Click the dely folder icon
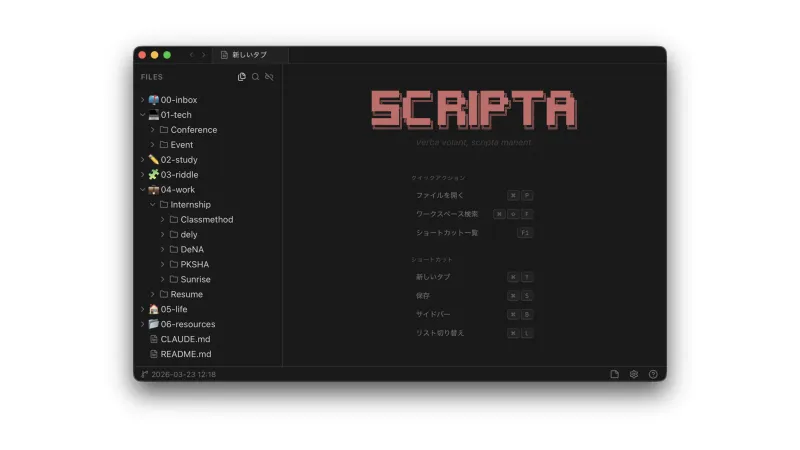This screenshot has width=800, height=450. (174, 235)
